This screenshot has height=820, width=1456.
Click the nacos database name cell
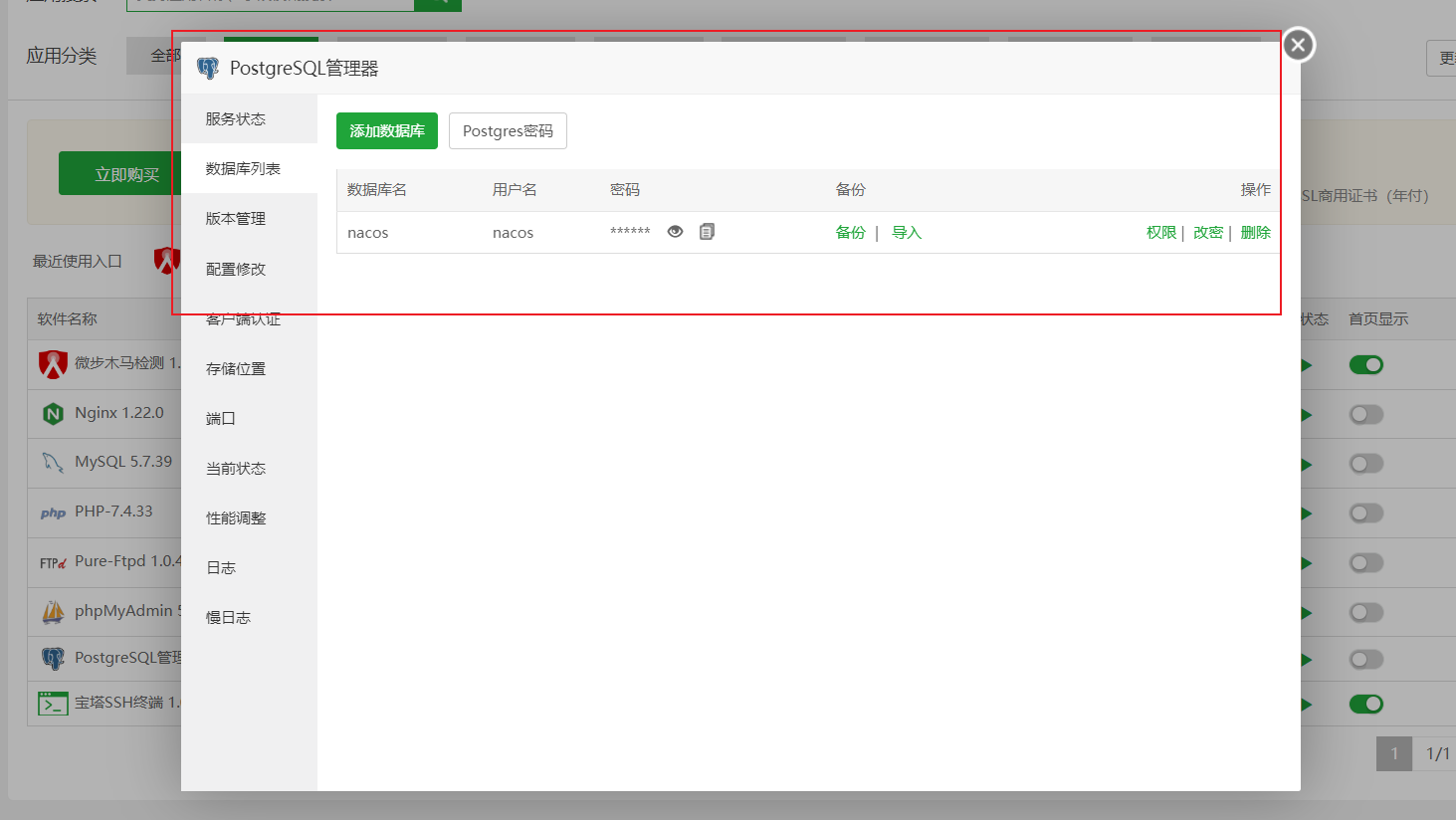click(x=368, y=233)
